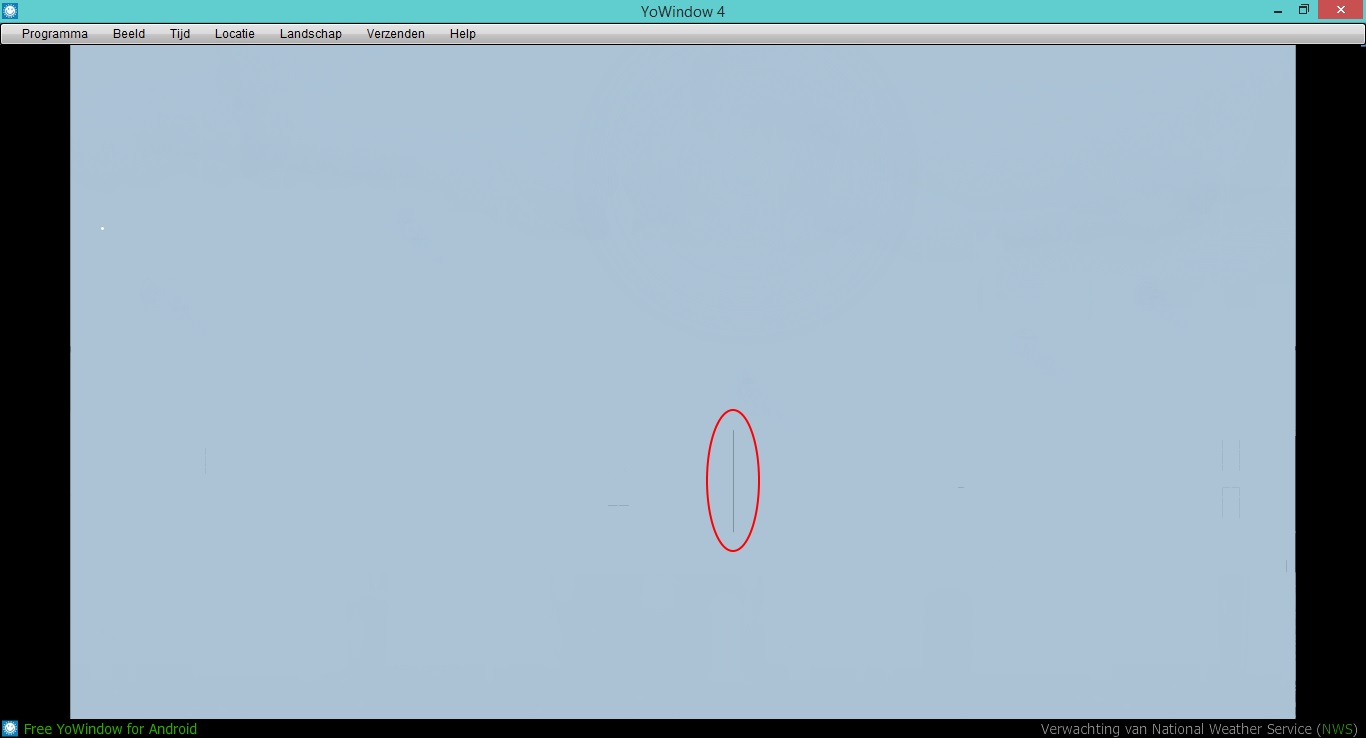Open the Beeld menu
The height and width of the screenshot is (738, 1366).
(x=129, y=34)
